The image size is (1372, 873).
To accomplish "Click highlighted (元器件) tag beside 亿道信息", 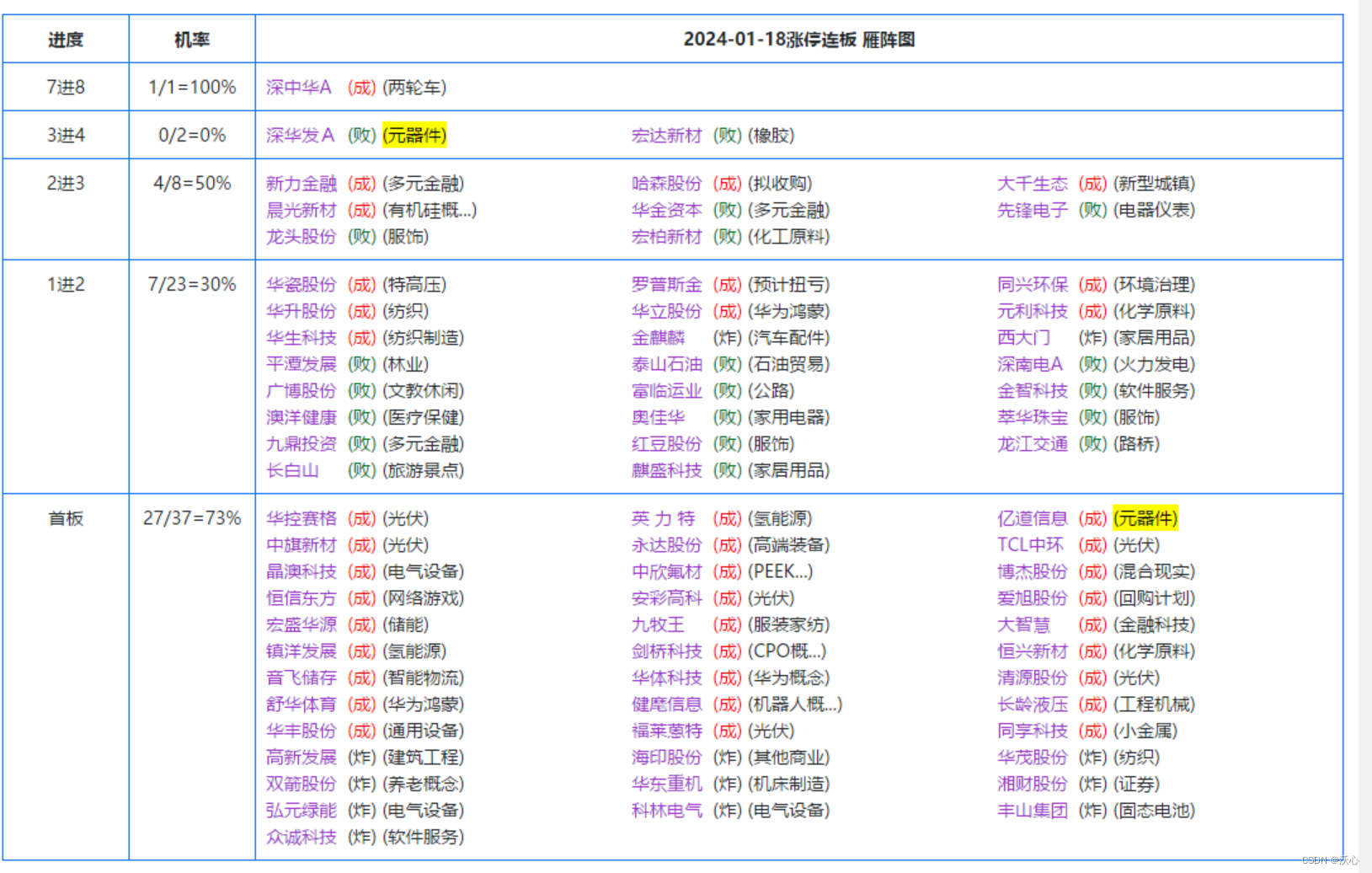I will 1145,518.
